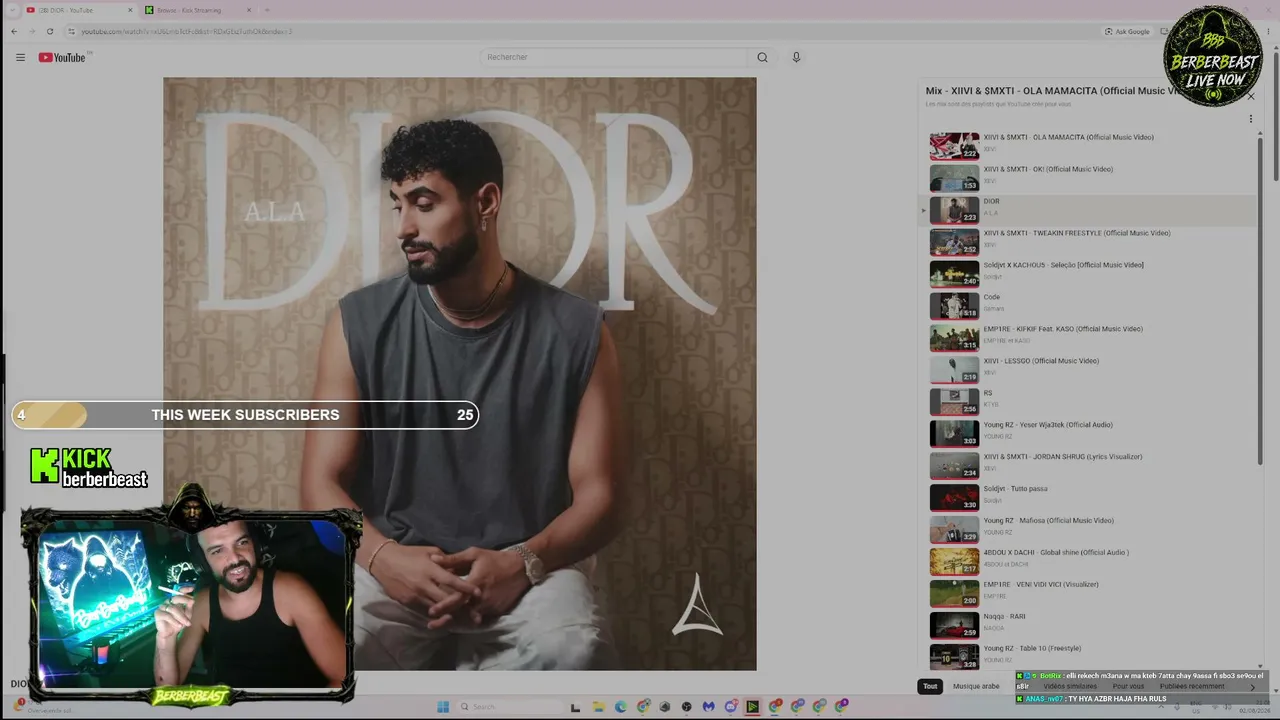Open Young RZ - Mafiosa video title
1280x720 pixels.
click(x=1048, y=521)
